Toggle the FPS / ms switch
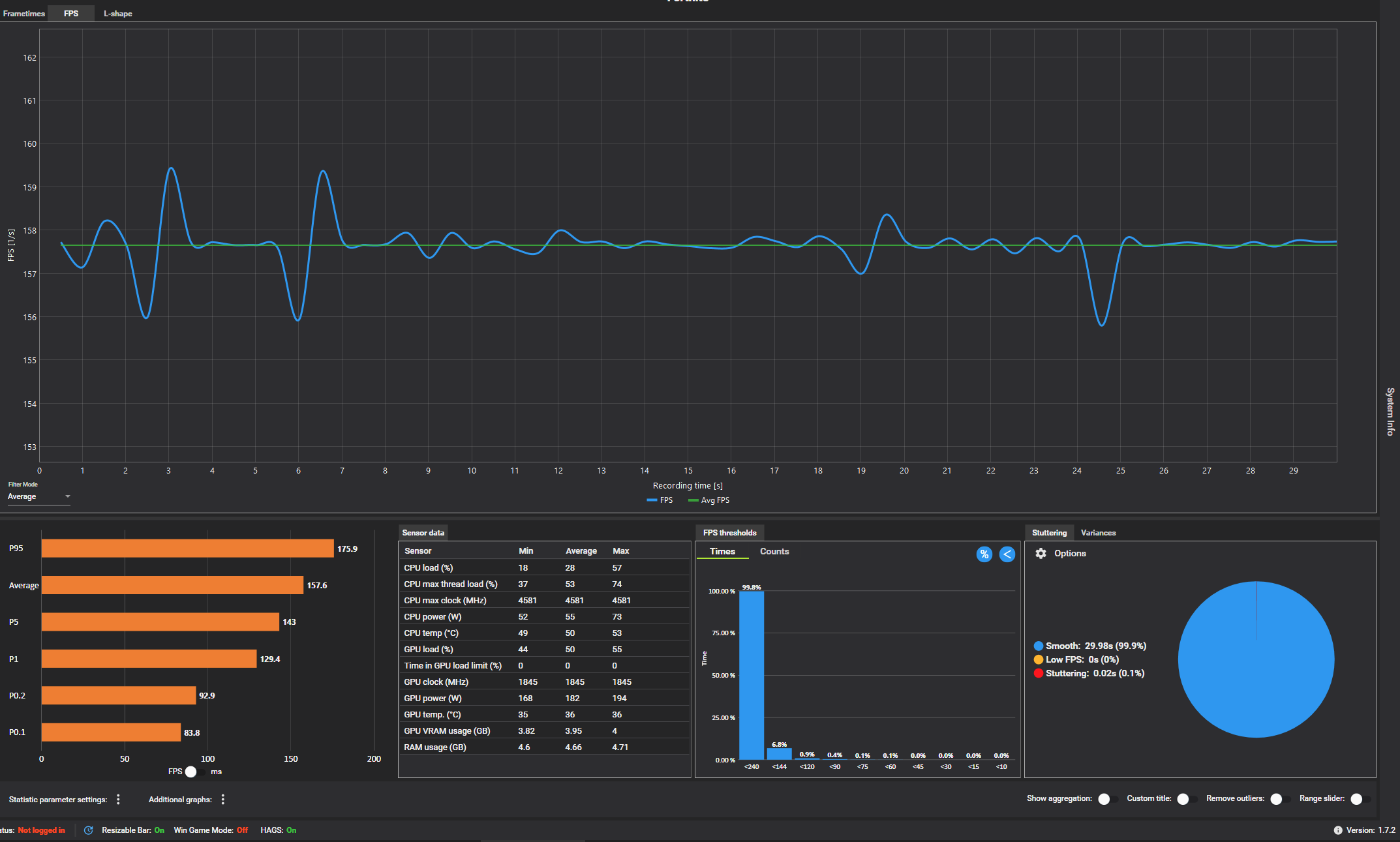 click(x=194, y=772)
